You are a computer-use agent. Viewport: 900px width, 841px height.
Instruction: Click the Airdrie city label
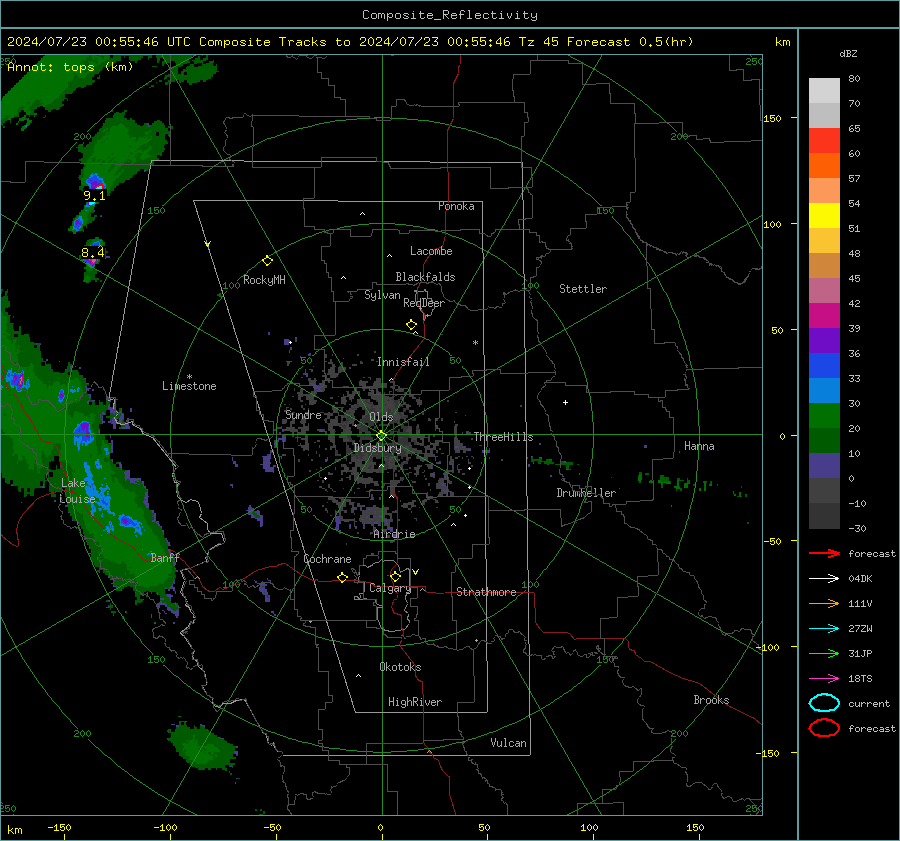coord(394,534)
